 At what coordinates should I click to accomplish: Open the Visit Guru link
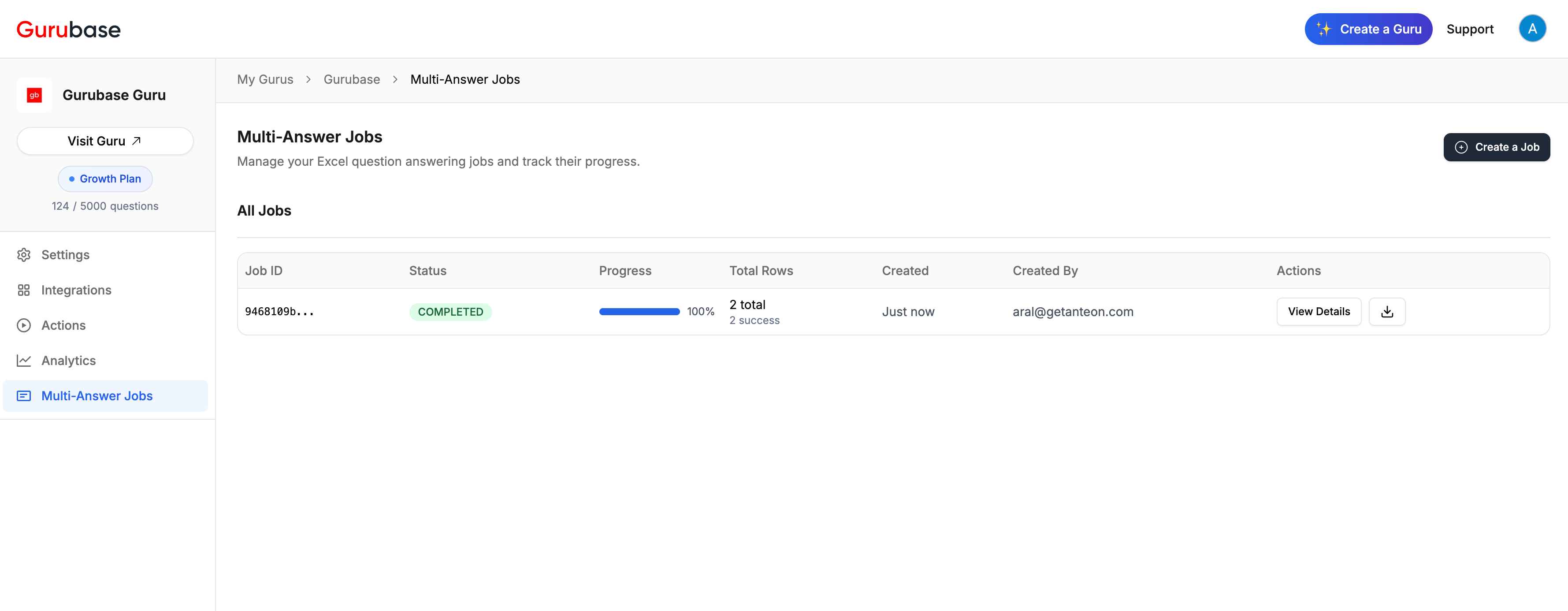[105, 141]
